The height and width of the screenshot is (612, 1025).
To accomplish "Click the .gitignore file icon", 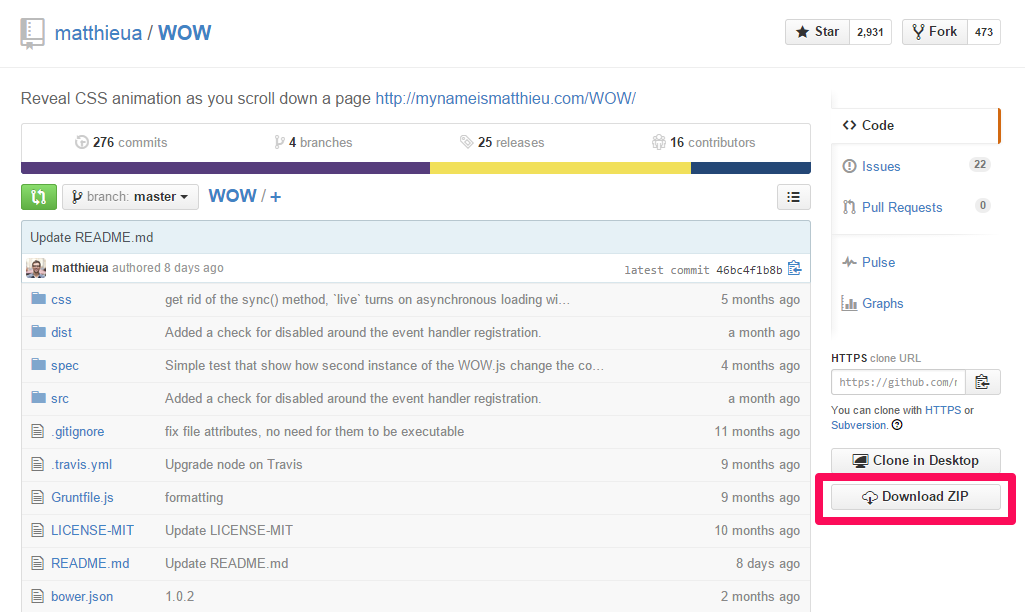I will 38,431.
